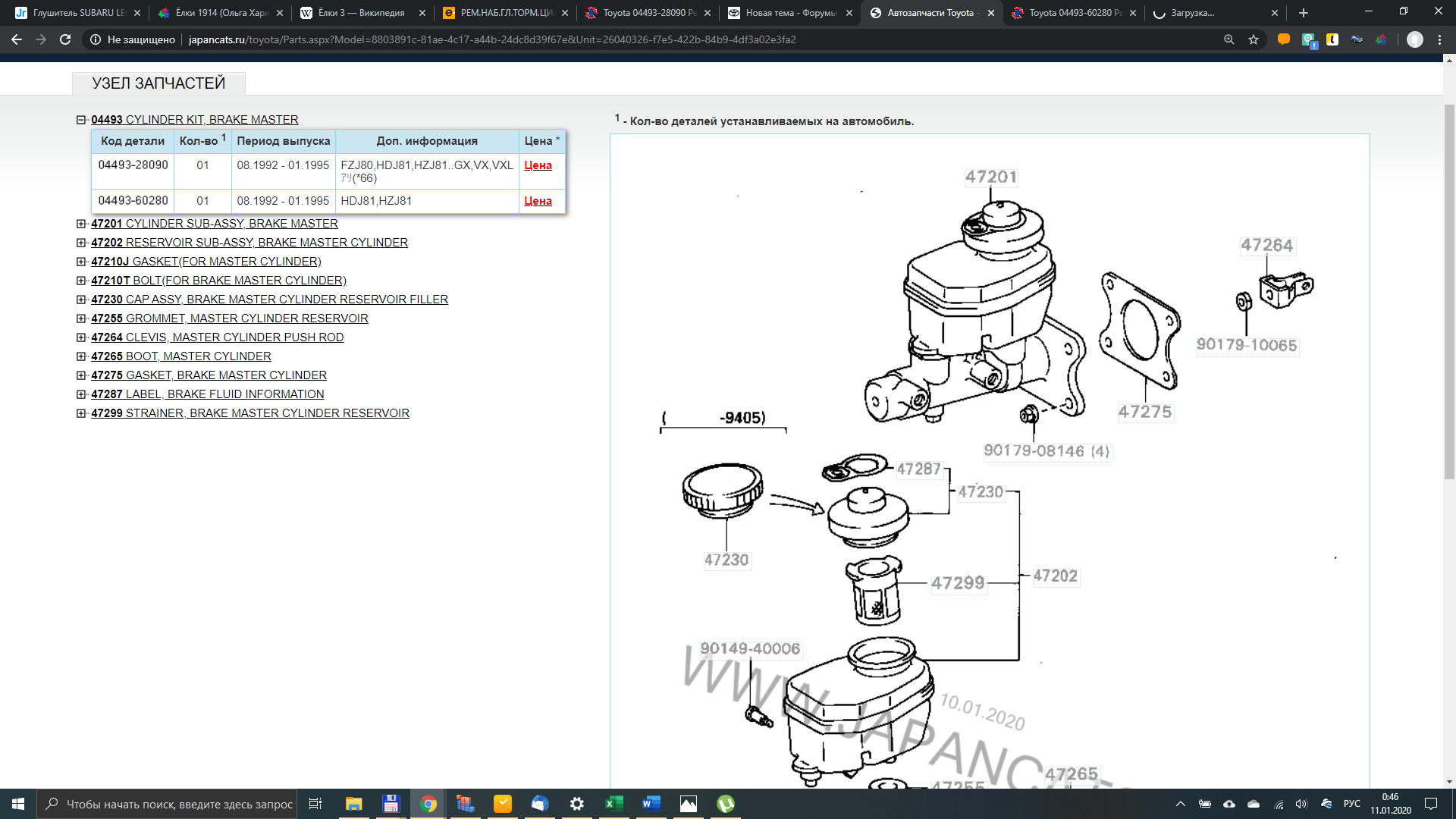Bookmark this page with star icon
Image resolution: width=1456 pixels, height=819 pixels.
pos(1254,39)
